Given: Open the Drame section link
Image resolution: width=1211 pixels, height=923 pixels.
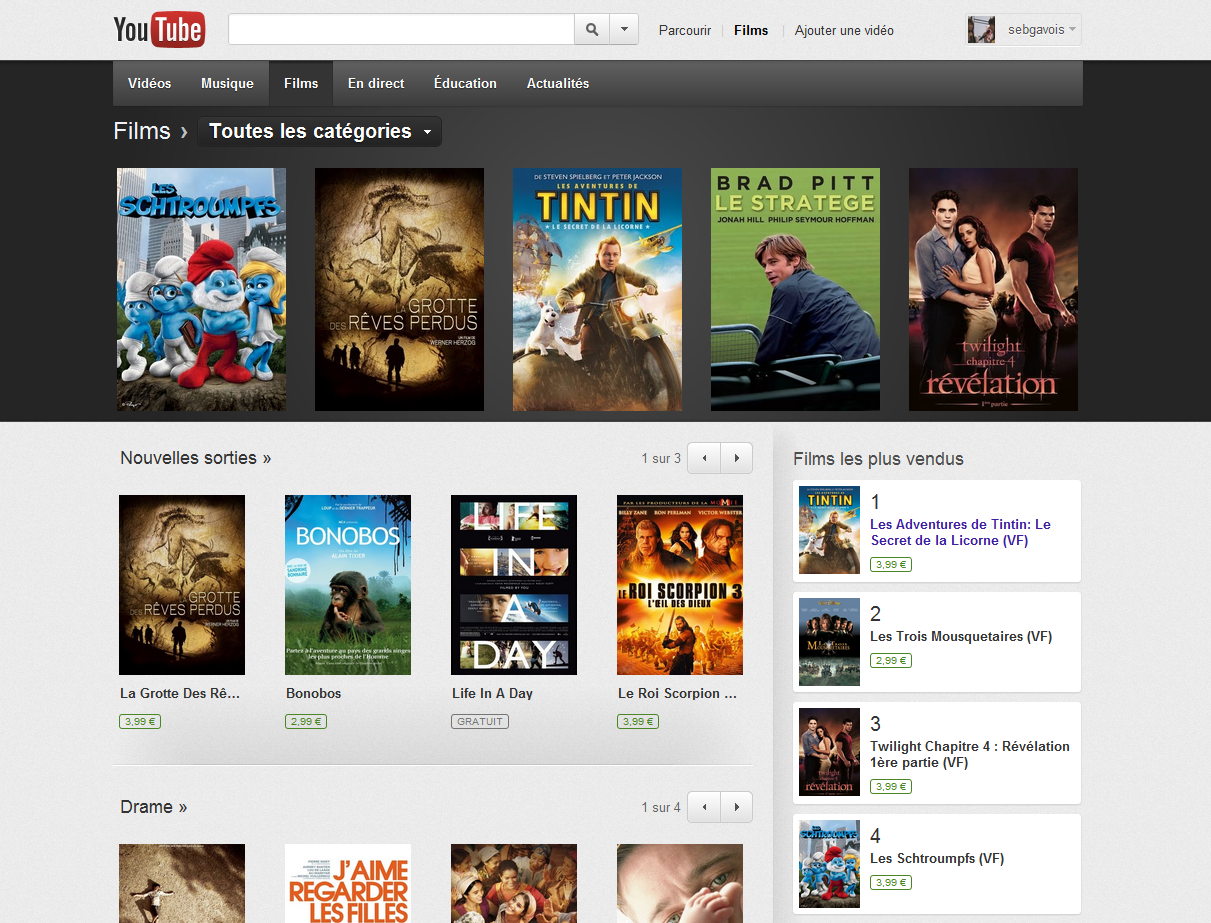Looking at the screenshot, I should [x=153, y=807].
